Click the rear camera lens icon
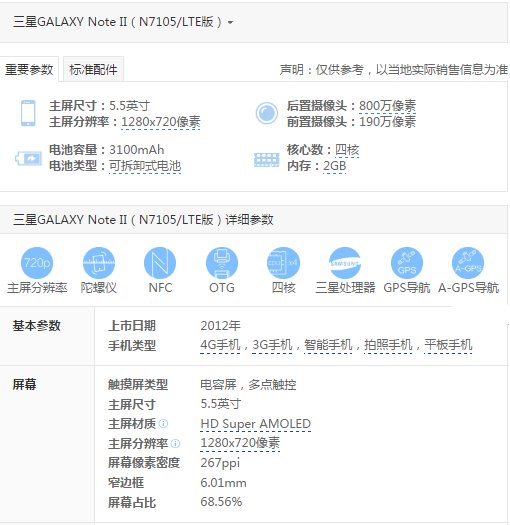The width and height of the screenshot is (510, 525). [267, 113]
